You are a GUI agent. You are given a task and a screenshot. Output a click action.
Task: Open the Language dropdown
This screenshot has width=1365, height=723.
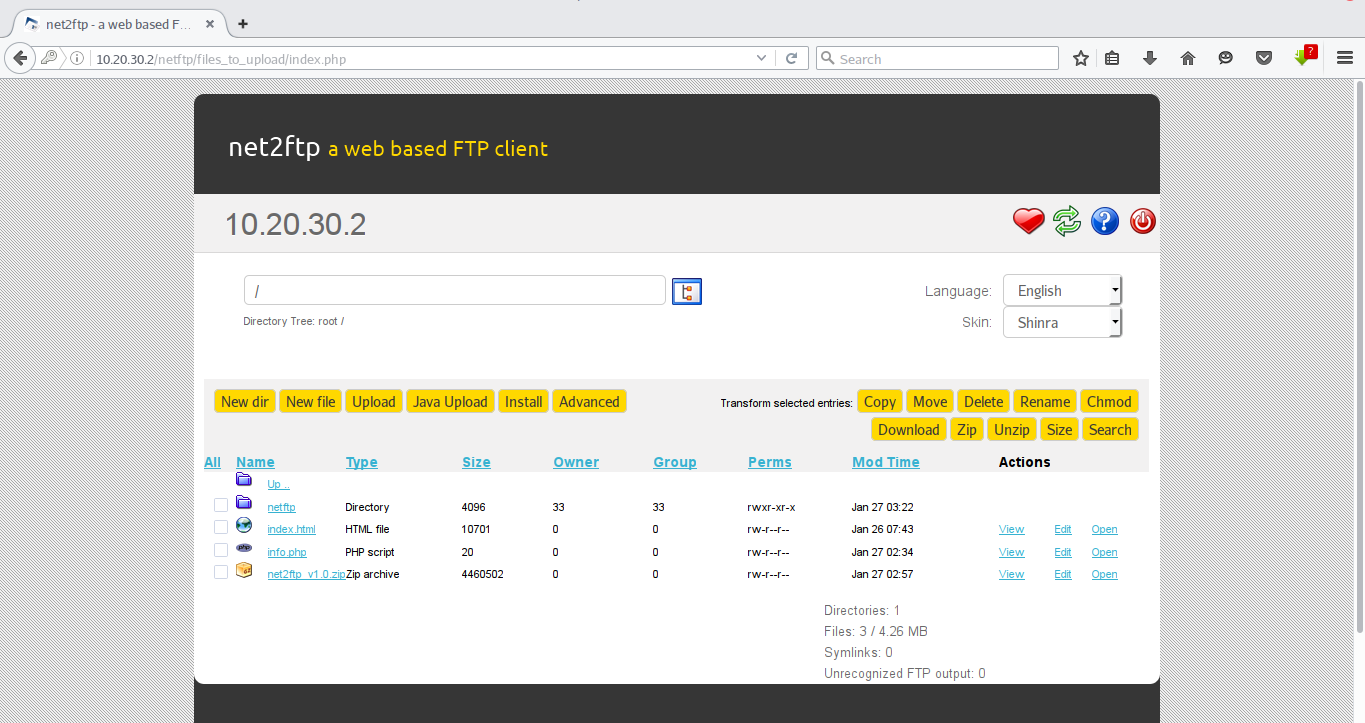coord(1062,290)
